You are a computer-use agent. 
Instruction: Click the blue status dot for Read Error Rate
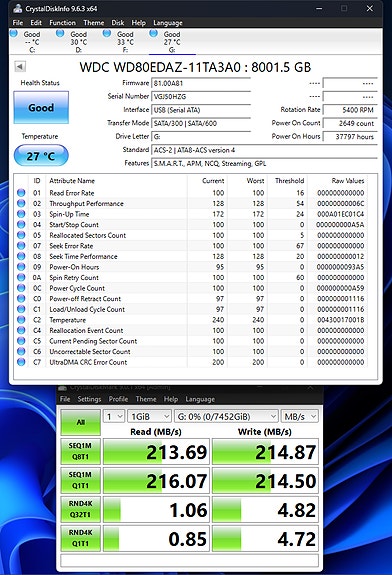coord(21,193)
